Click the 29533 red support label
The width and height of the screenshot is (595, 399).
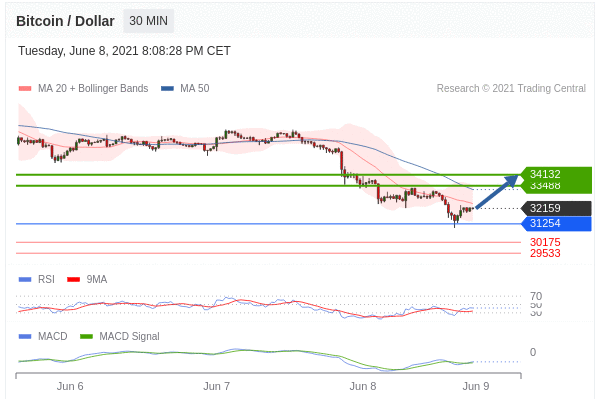click(545, 253)
